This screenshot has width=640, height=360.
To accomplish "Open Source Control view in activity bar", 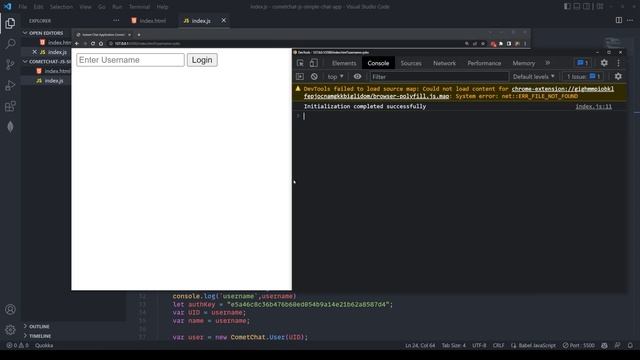I will [11, 64].
